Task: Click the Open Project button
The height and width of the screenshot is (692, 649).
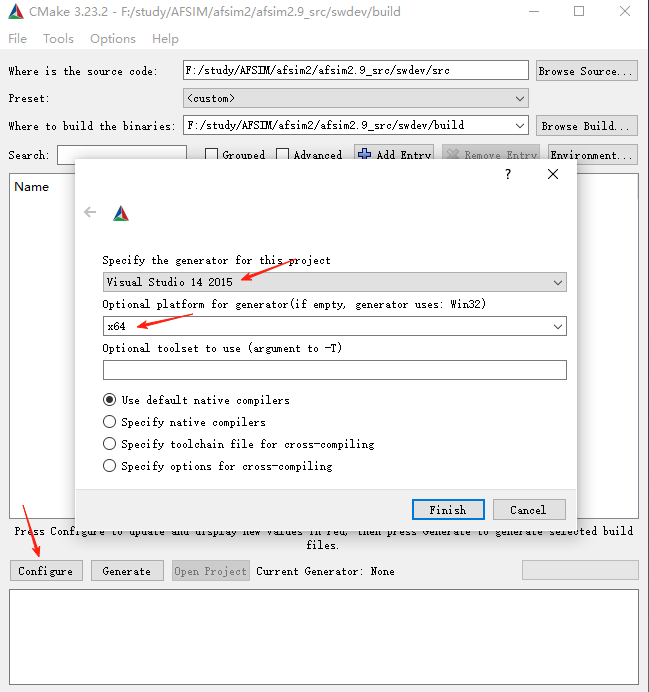Action: pos(211,571)
